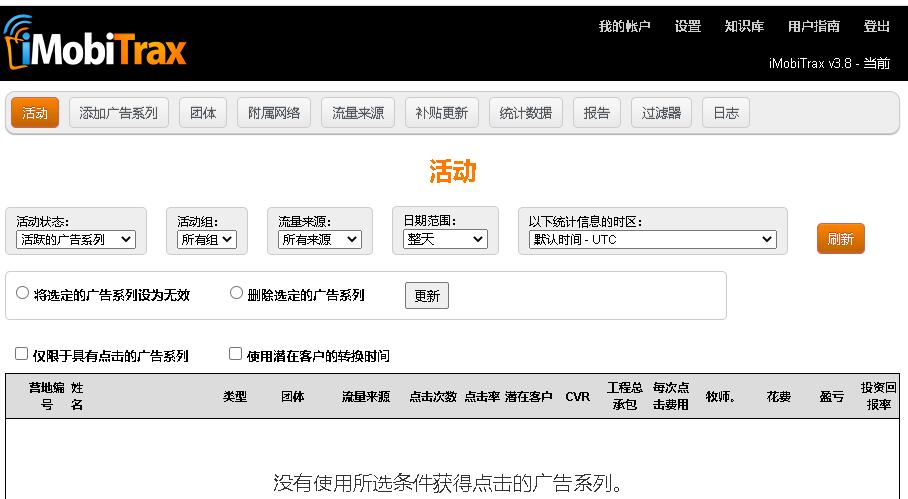908x499 pixels.
Task: Open the 设置 page
Action: 688,27
